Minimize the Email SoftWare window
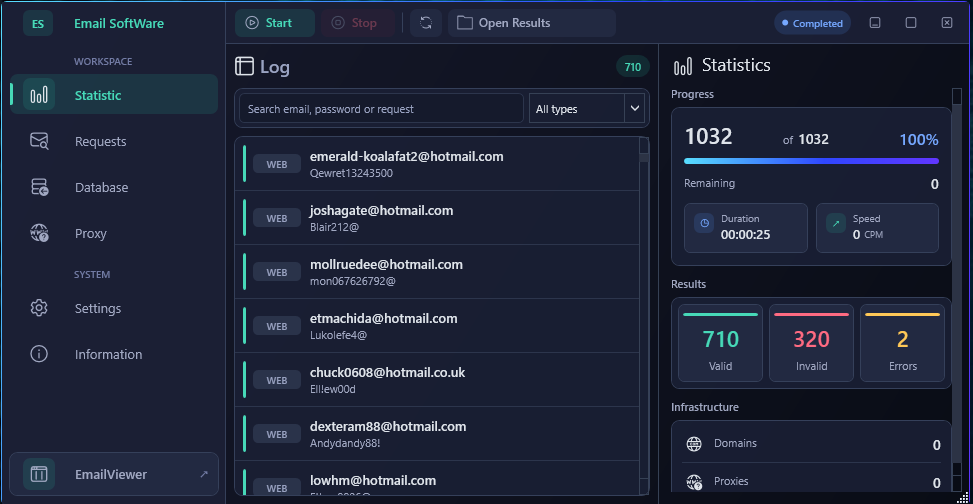The height and width of the screenshot is (504, 973). 874,23
